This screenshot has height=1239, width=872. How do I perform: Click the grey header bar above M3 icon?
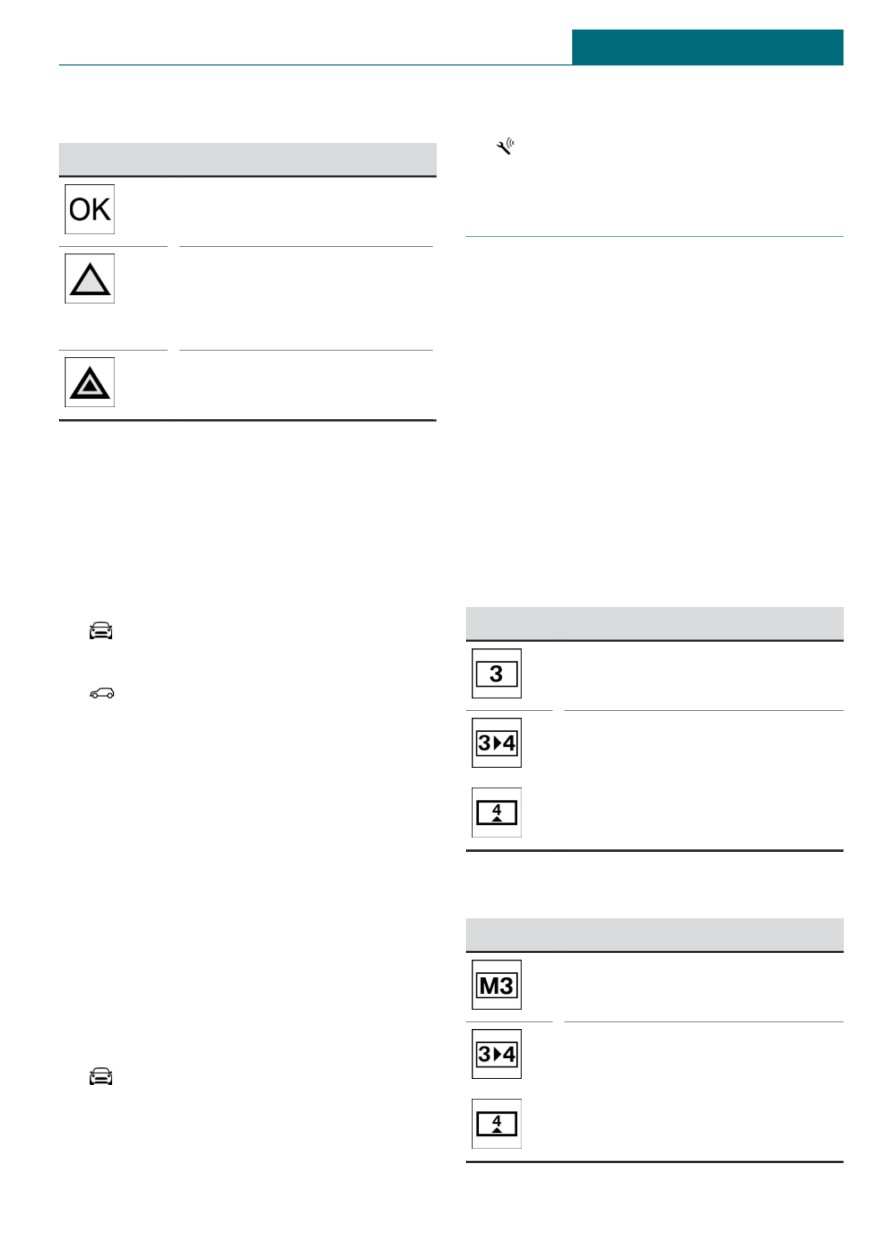tap(655, 935)
